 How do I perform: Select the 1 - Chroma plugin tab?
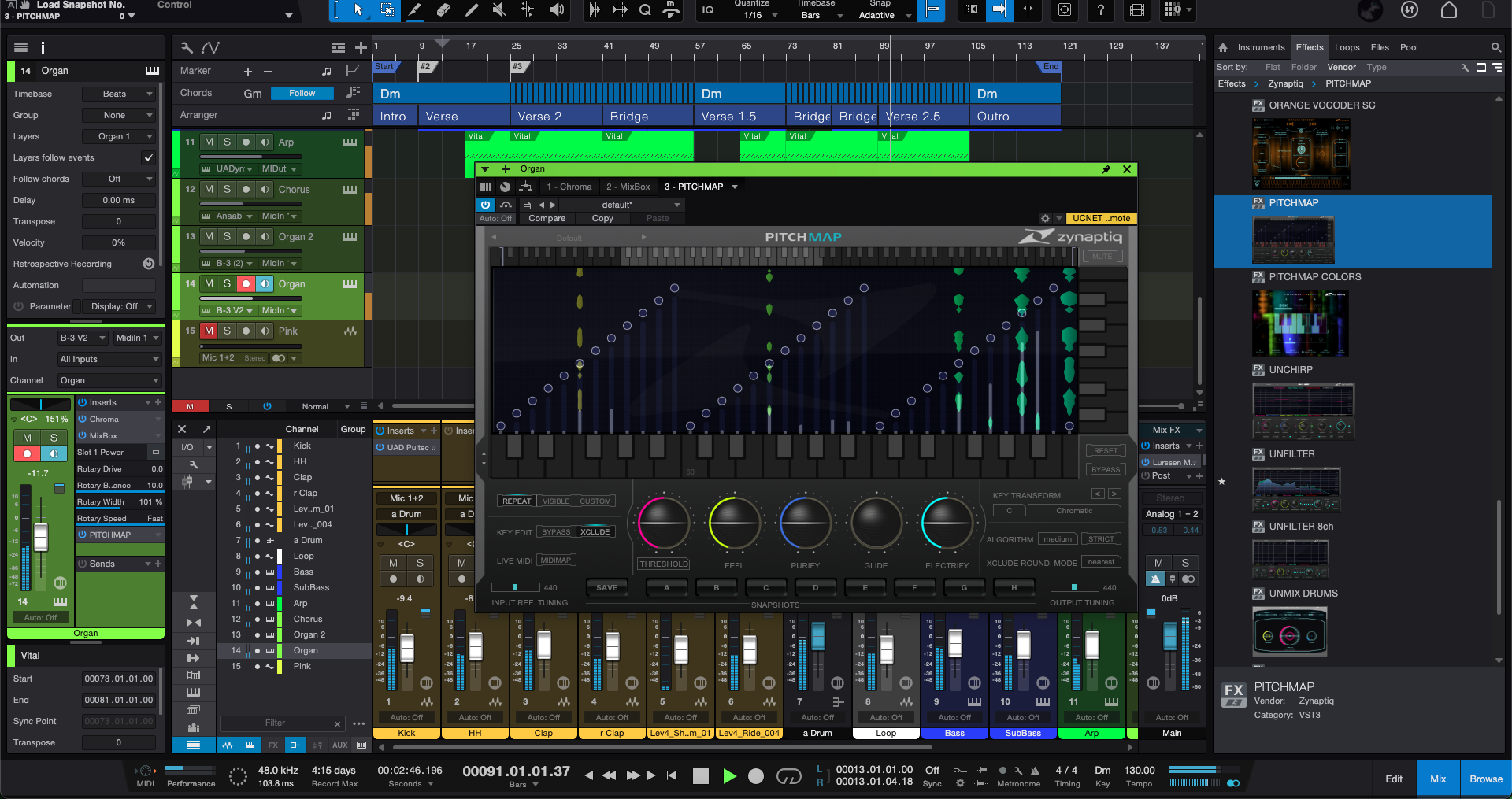[569, 187]
